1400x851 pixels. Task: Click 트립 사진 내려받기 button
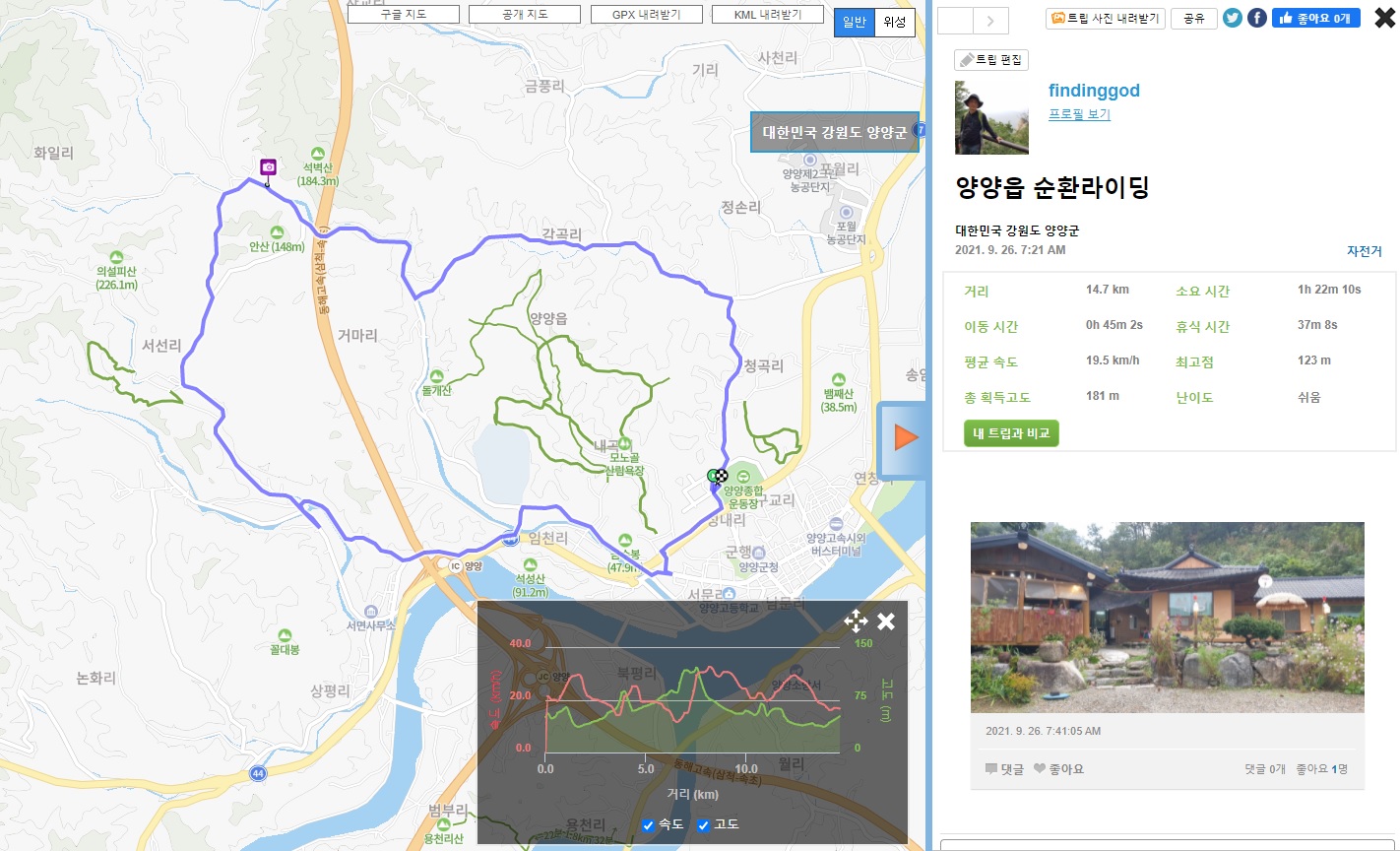(1106, 18)
